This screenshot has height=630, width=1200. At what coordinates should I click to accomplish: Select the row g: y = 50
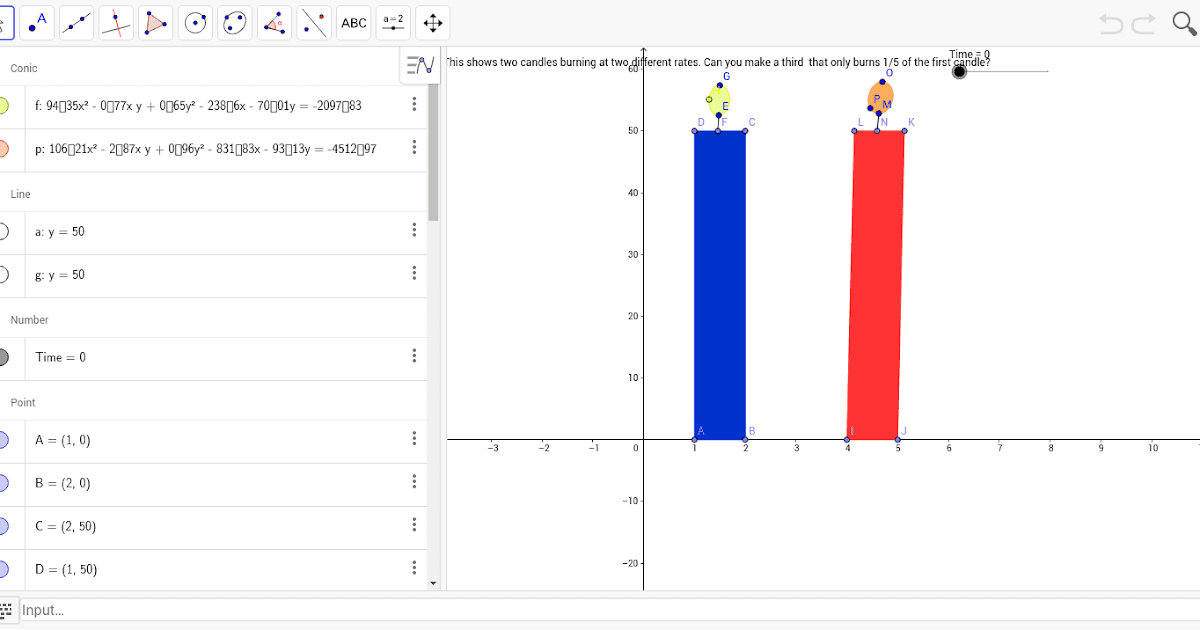[214, 274]
